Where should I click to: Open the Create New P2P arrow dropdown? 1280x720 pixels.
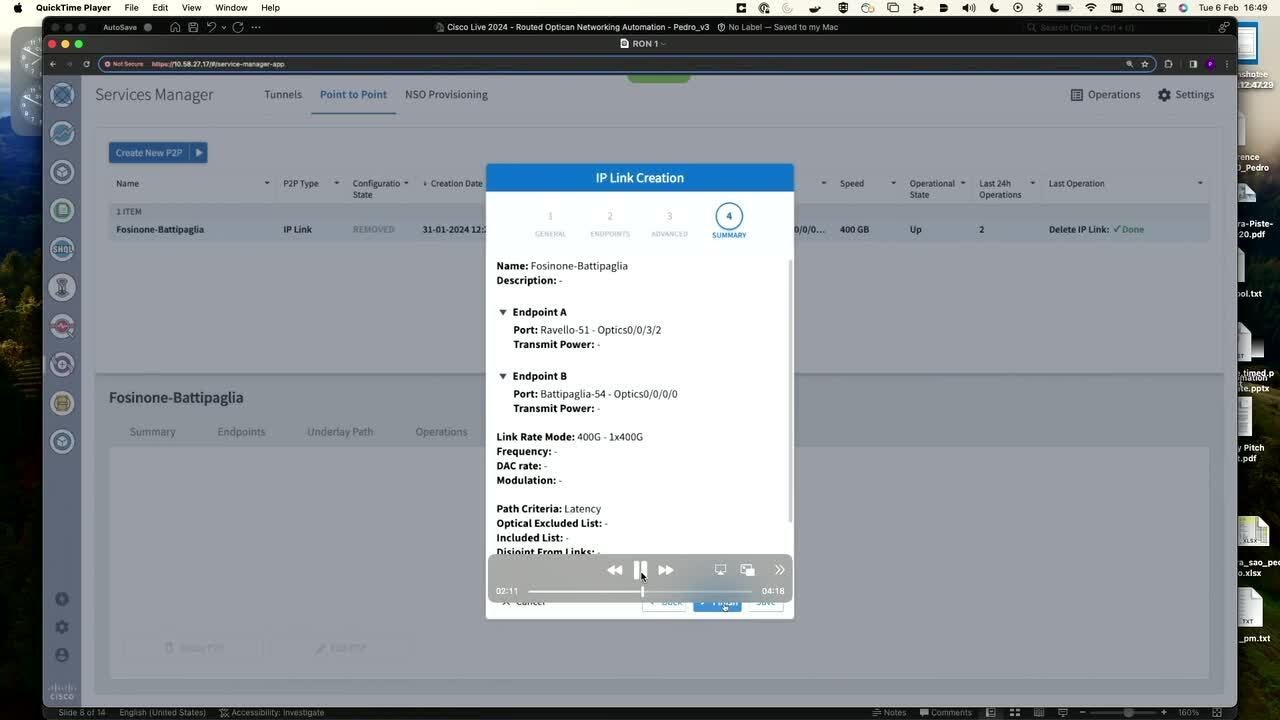point(199,153)
